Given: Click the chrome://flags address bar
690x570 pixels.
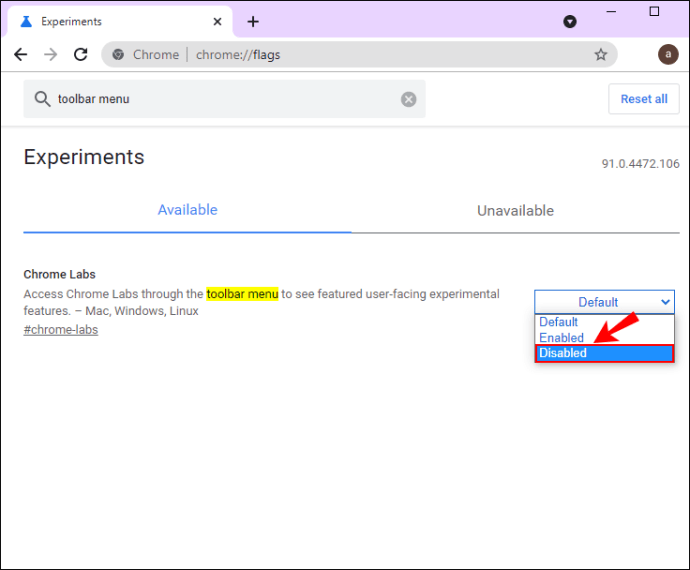Looking at the screenshot, I should coord(359,55).
